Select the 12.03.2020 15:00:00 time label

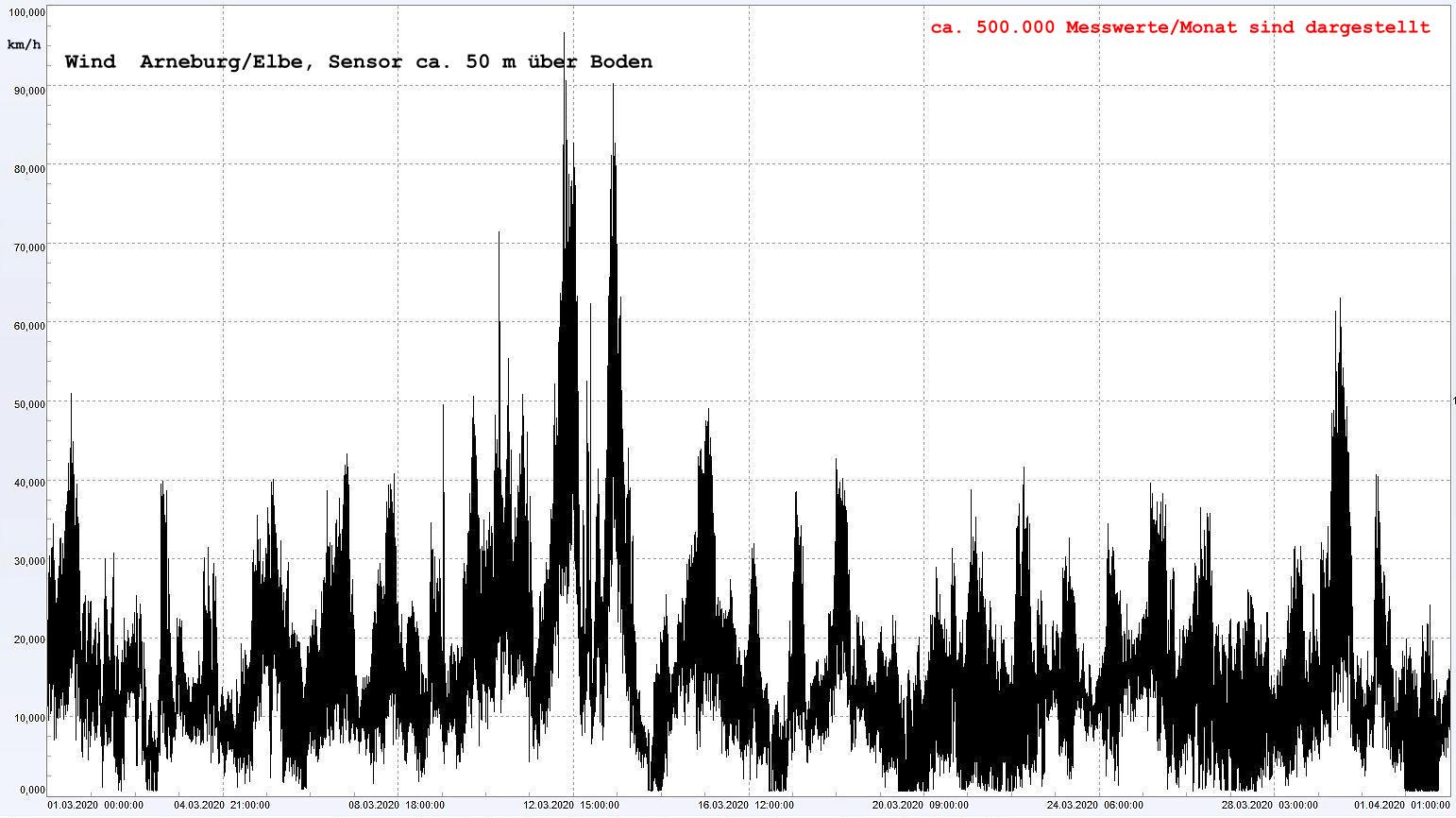coord(572,806)
